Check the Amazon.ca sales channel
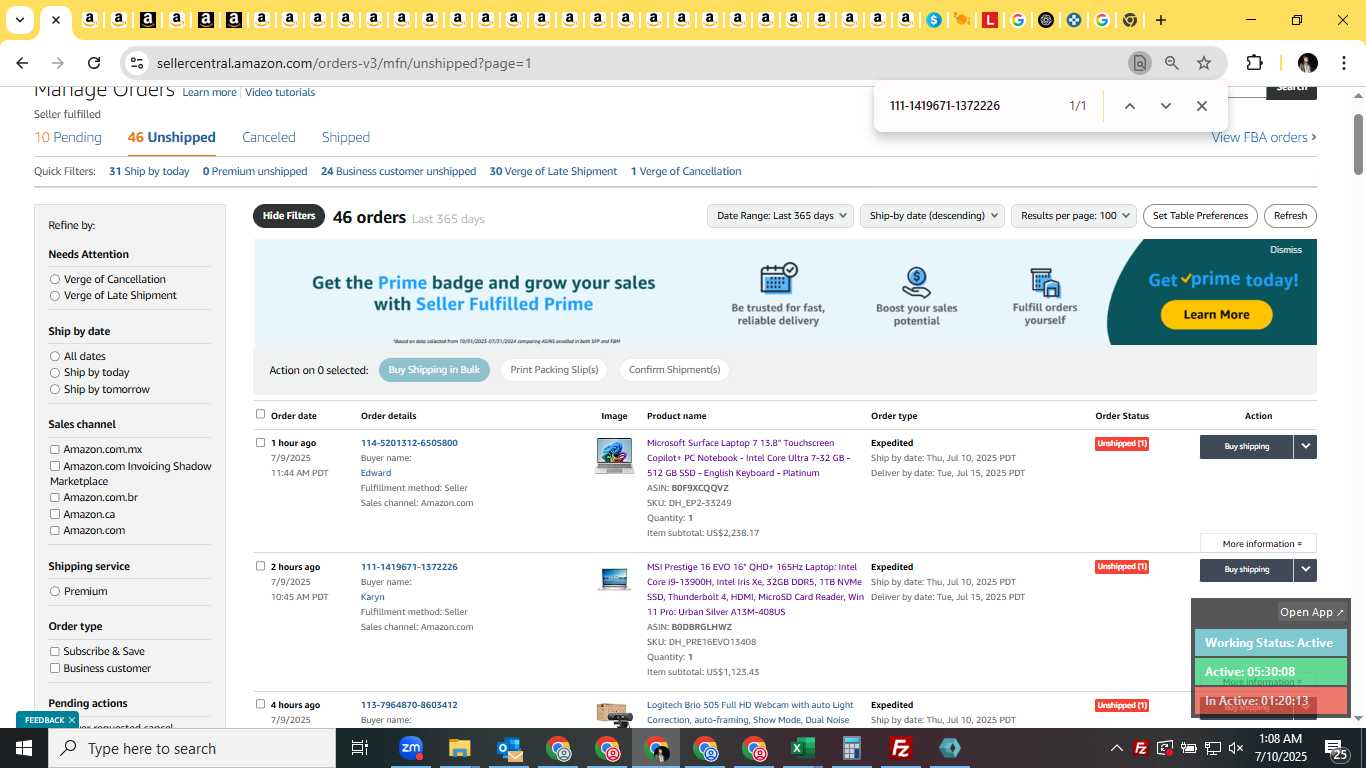 click(x=55, y=514)
